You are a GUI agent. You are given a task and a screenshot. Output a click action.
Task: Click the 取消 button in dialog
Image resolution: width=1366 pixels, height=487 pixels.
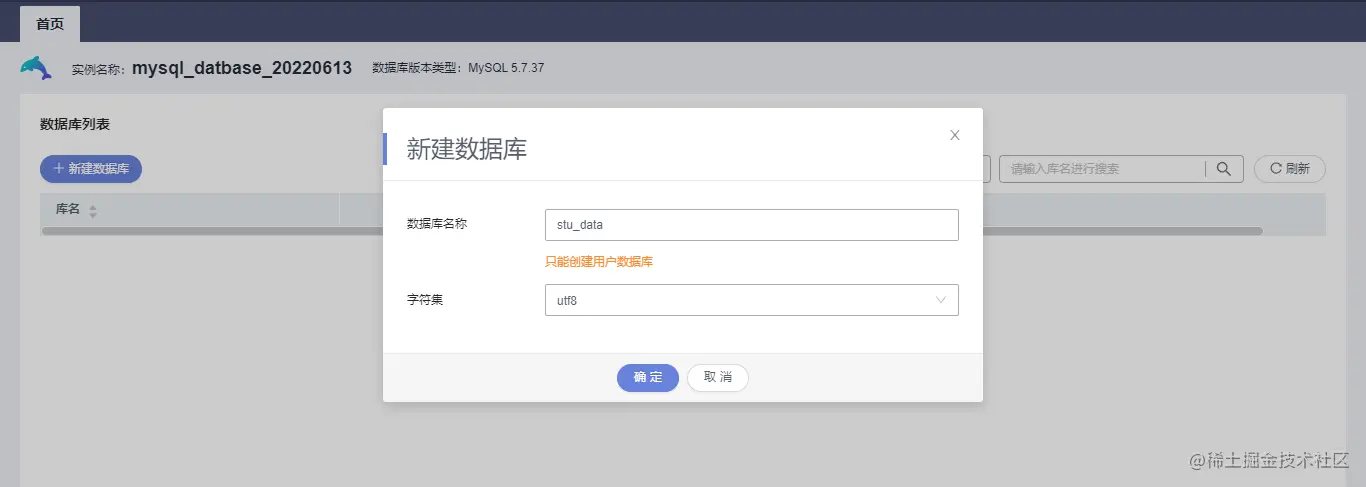718,378
